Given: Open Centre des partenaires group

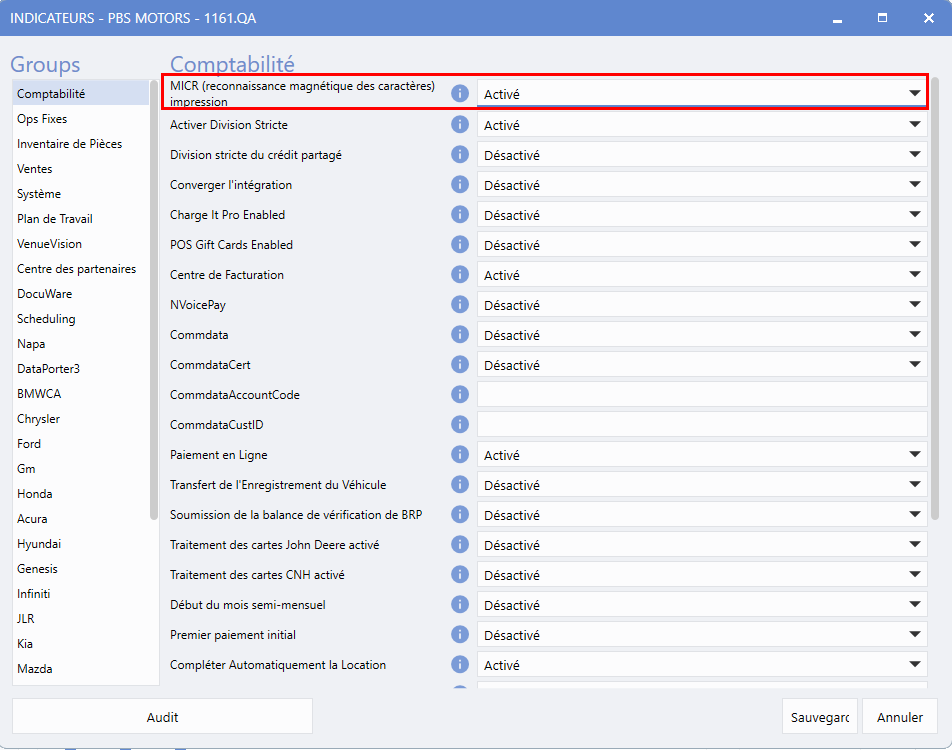Looking at the screenshot, I should tap(81, 268).
